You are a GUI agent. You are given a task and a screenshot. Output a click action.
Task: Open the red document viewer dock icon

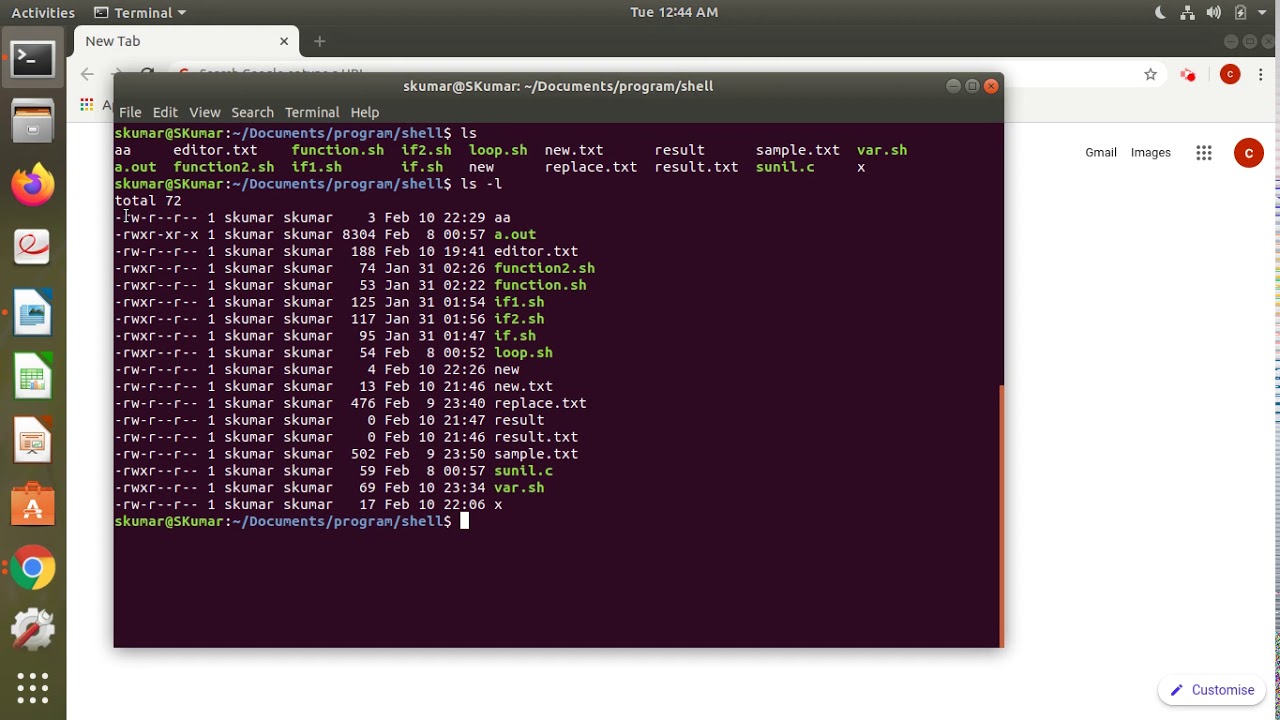click(x=32, y=246)
